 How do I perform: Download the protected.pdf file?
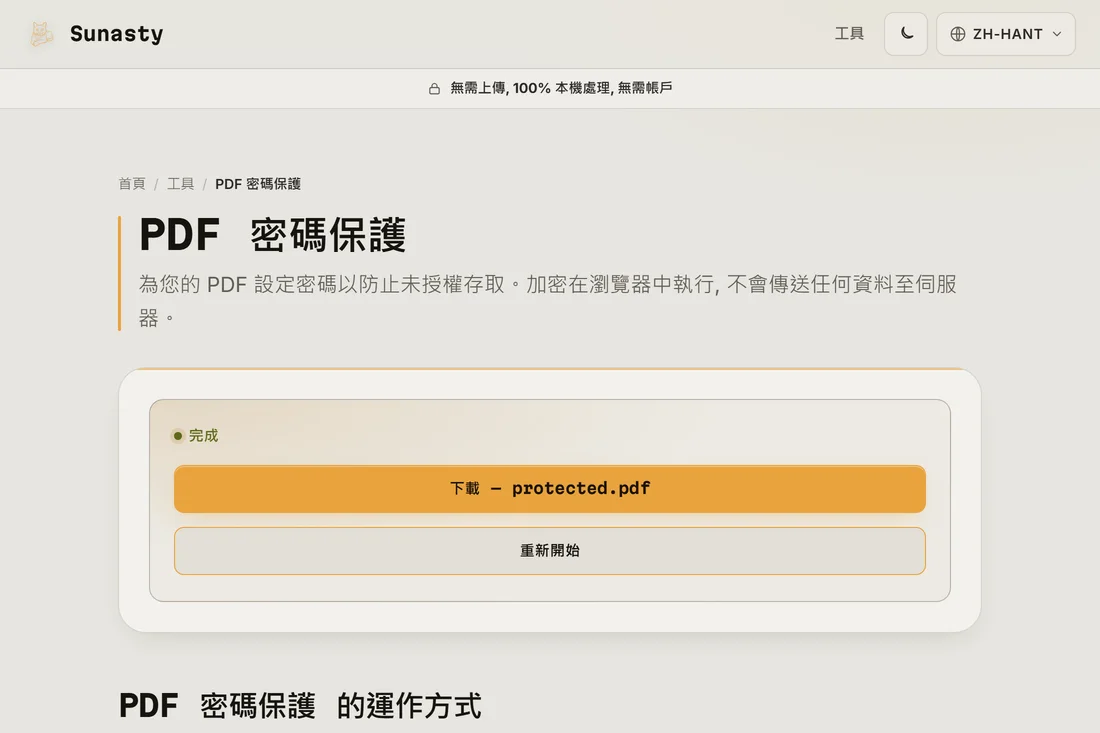(549, 489)
